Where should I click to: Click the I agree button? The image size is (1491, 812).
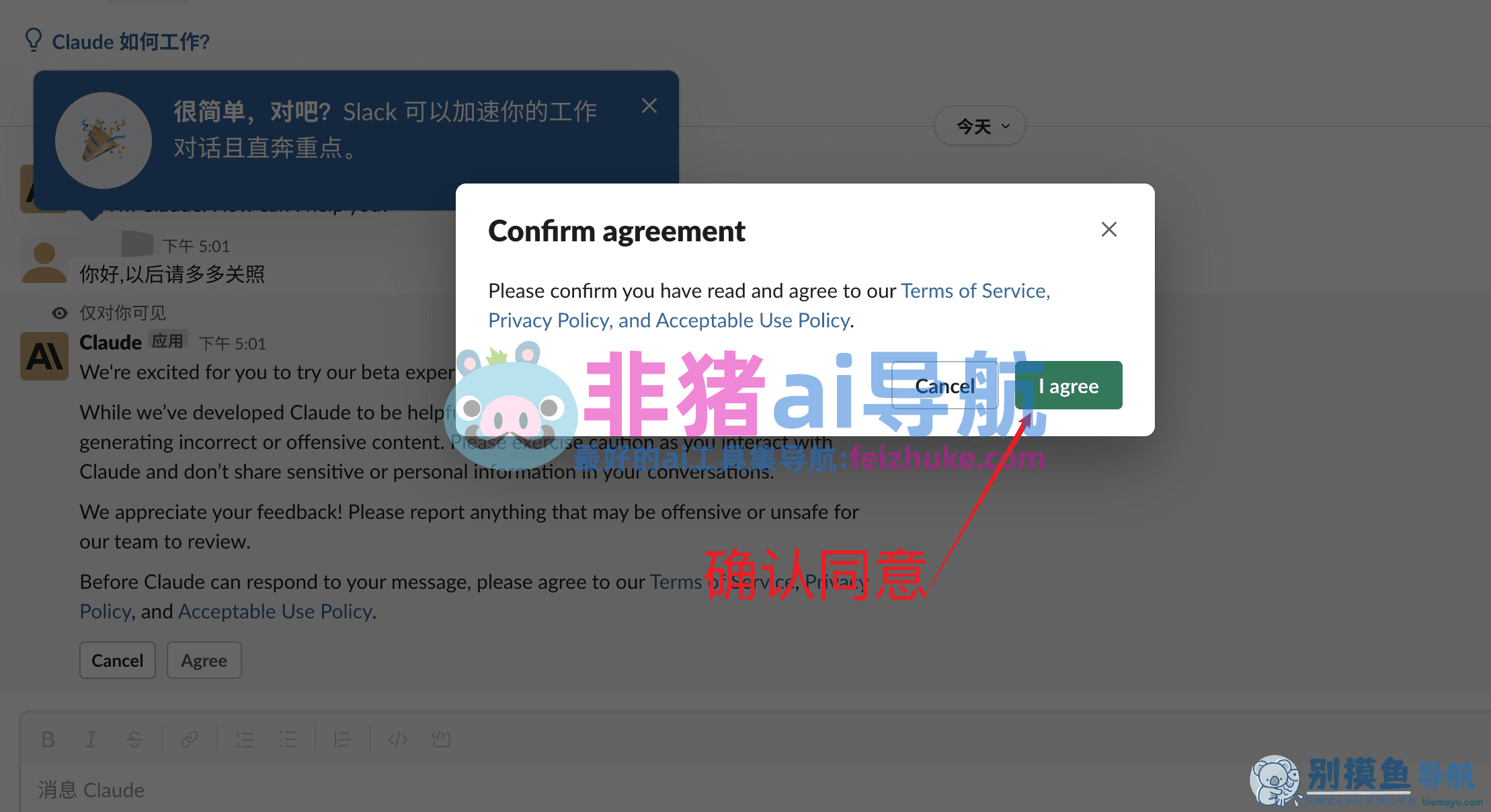coord(1068,385)
